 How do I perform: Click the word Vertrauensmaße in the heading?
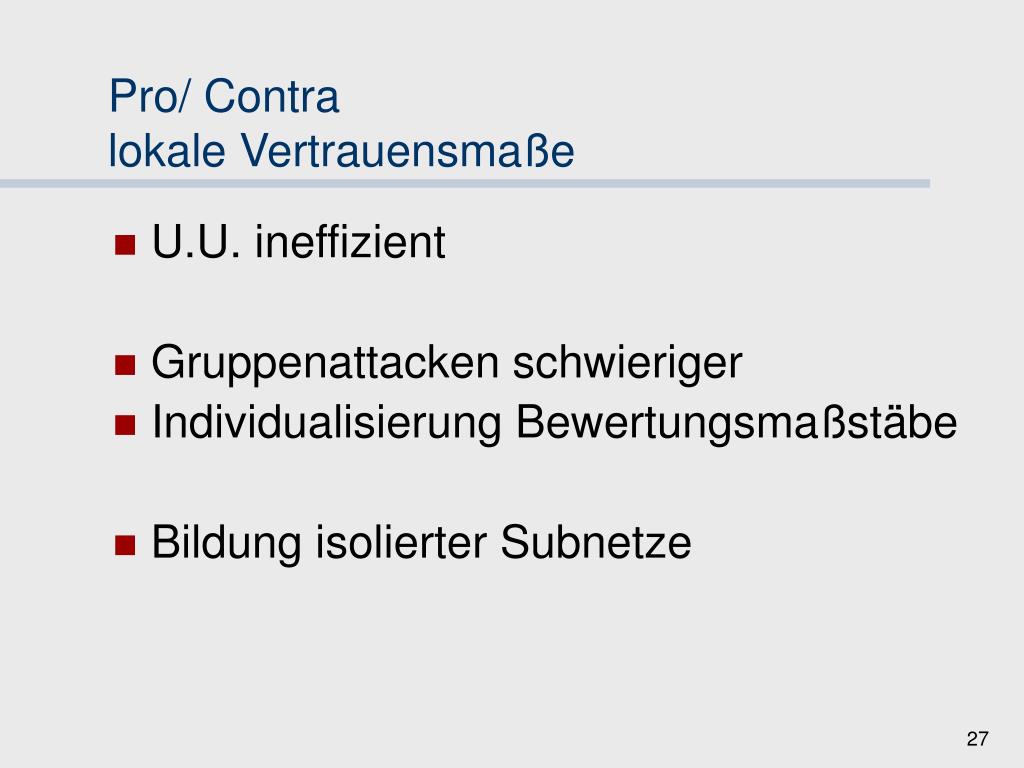(408, 151)
